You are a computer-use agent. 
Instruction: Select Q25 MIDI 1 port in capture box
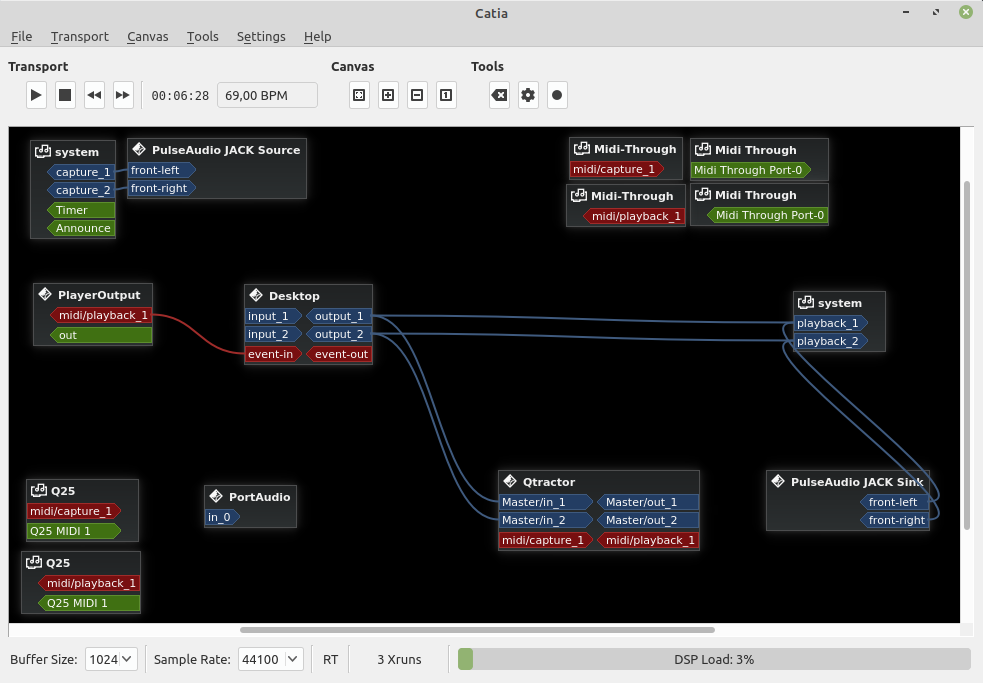pos(74,531)
